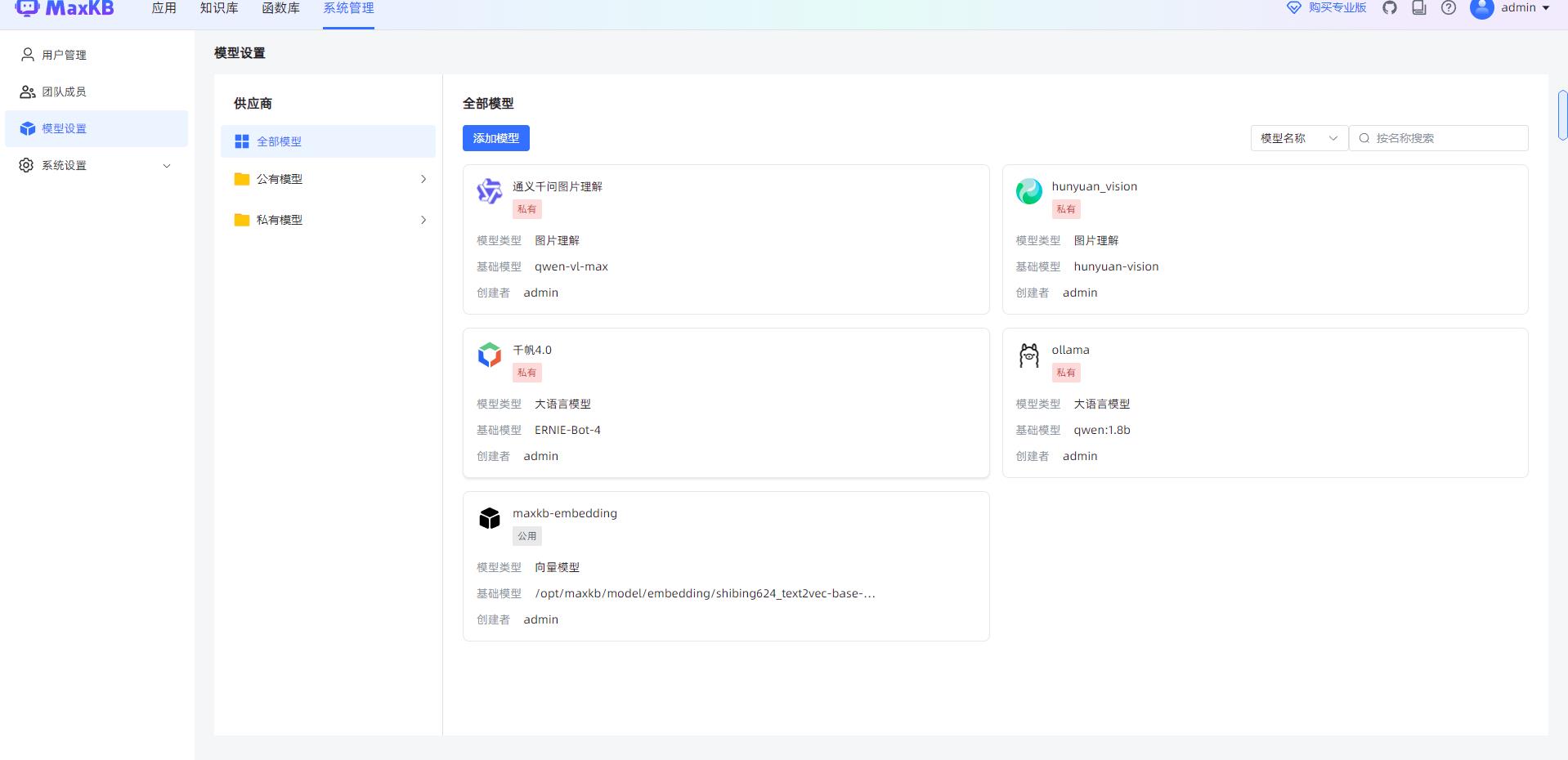Viewport: 1568px width, 760px height.
Task: Click the /opt/maxkb/model/embedding path text
Action: point(705,593)
